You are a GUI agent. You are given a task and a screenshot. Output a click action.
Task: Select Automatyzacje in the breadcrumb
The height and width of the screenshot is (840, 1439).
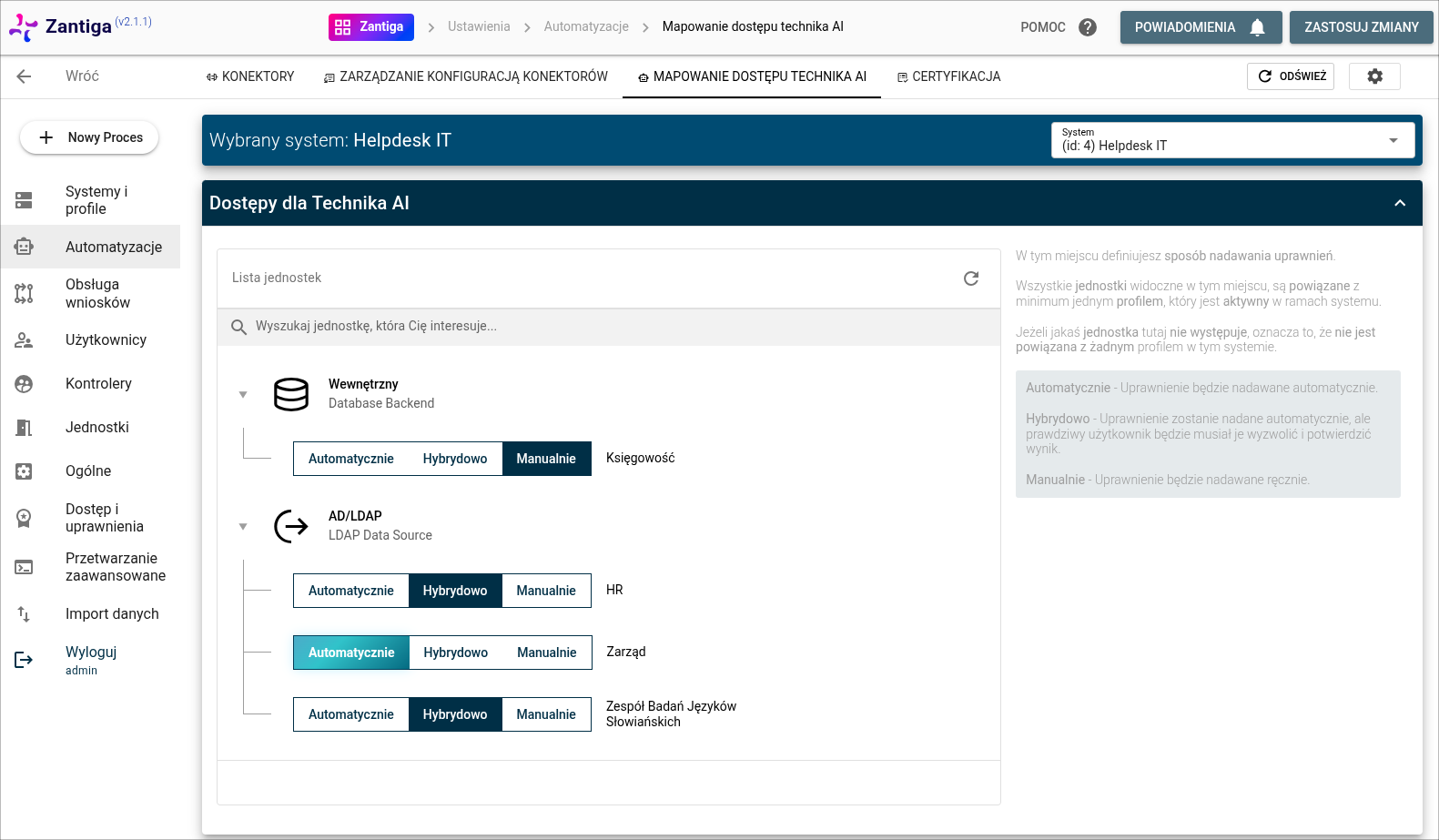point(586,27)
